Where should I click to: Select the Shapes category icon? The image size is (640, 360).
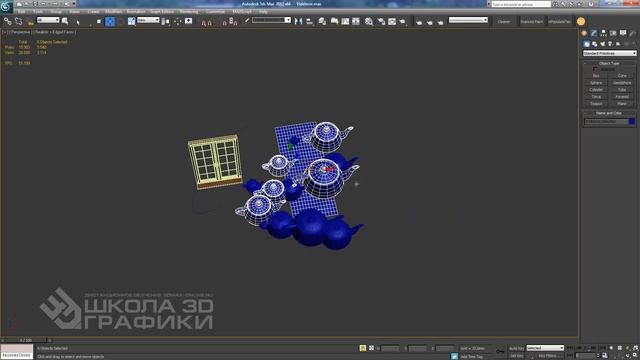pyautogui.click(x=595, y=44)
